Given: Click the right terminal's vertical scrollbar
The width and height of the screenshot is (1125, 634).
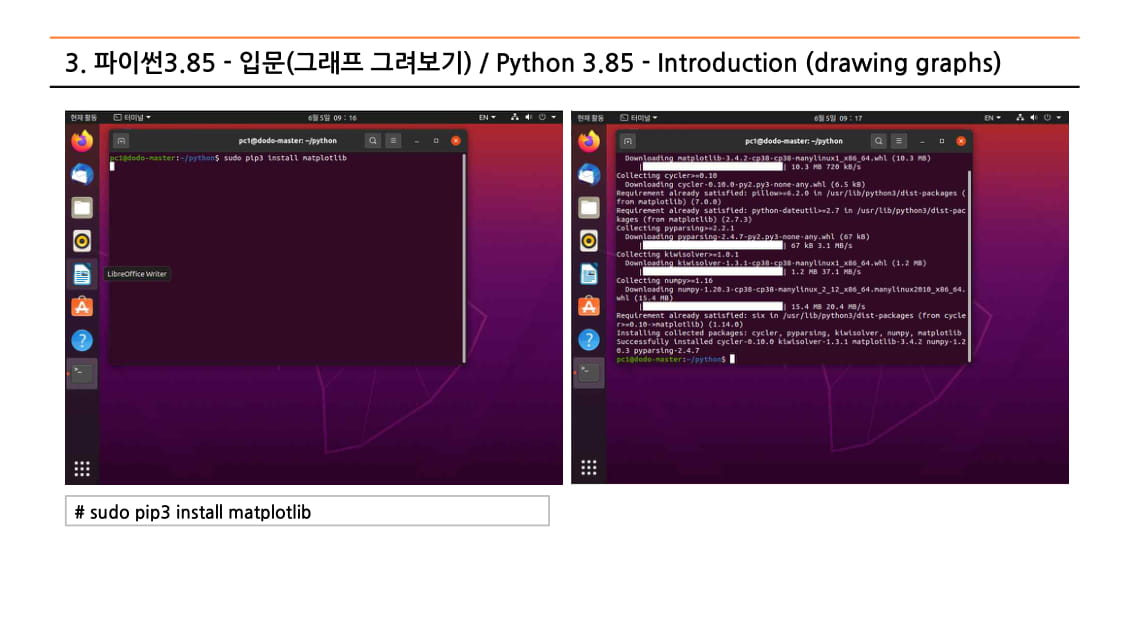Looking at the screenshot, I should click(x=969, y=266).
